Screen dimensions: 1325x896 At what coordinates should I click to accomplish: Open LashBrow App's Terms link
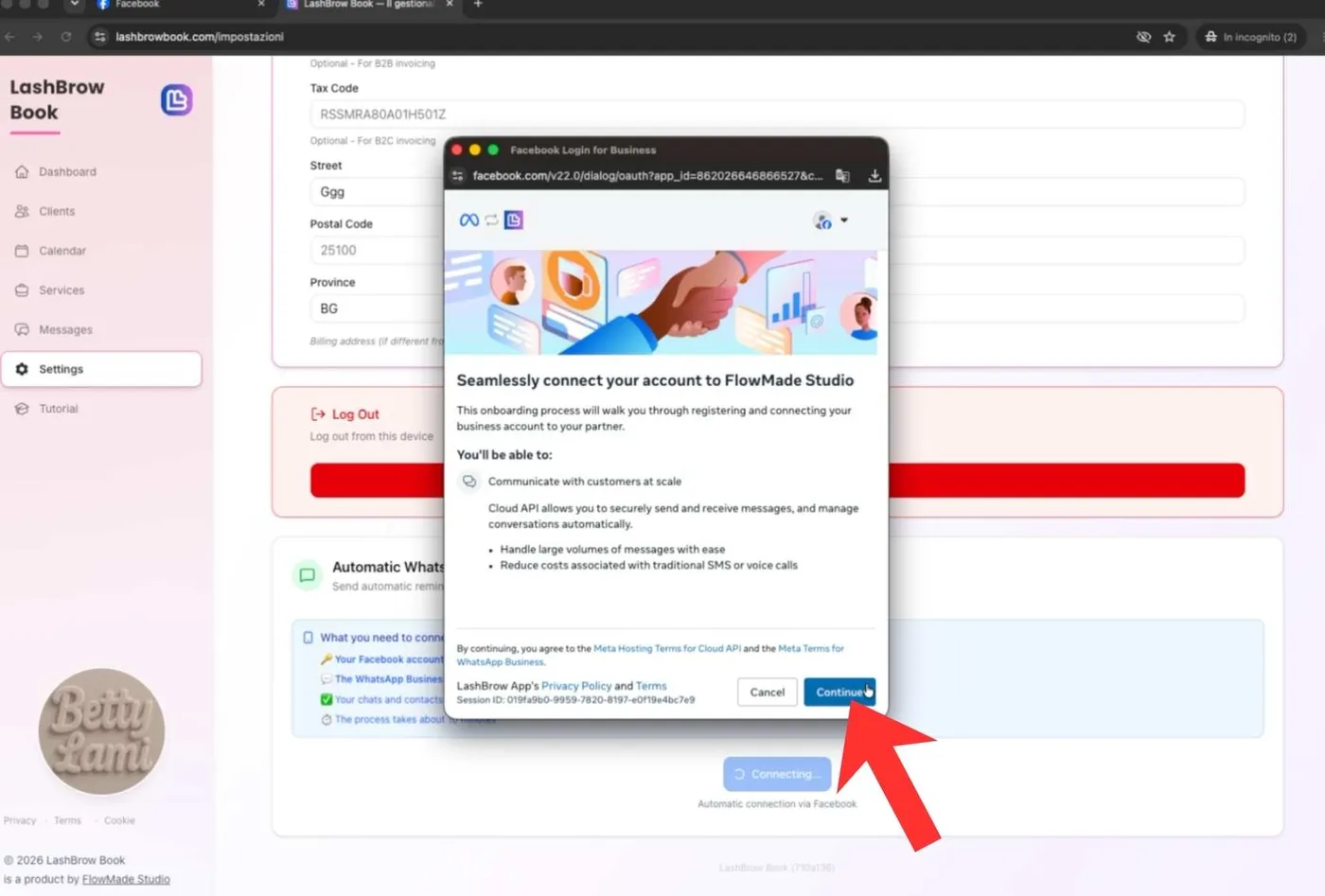coord(651,686)
